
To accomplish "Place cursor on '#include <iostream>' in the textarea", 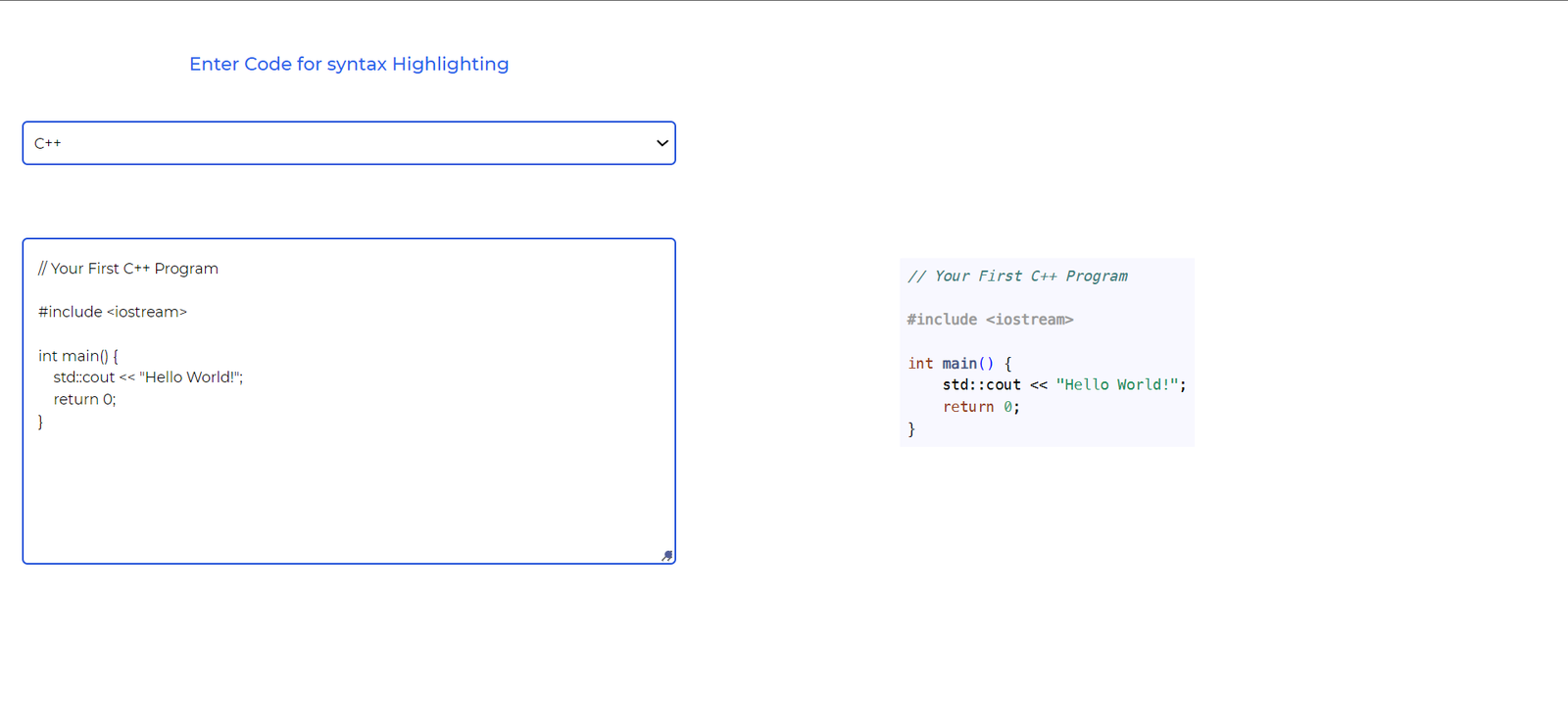I will tap(113, 312).
